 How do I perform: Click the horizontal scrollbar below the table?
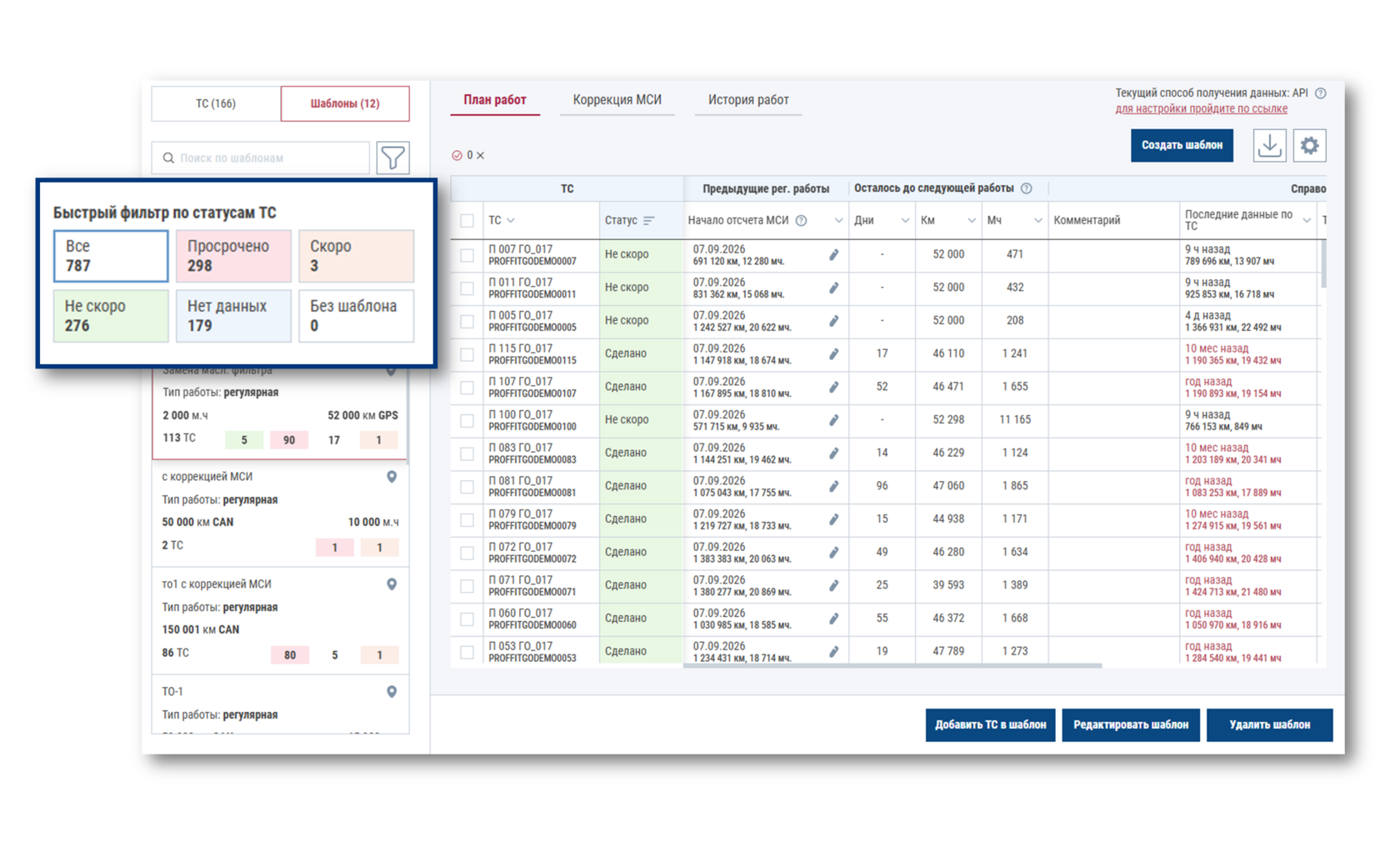point(892,666)
